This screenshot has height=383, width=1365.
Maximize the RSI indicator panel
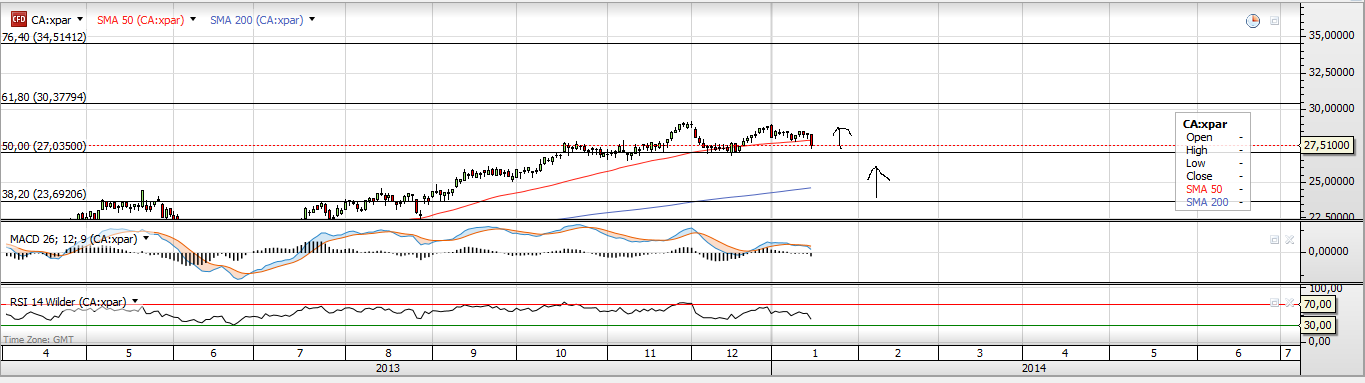point(1275,302)
